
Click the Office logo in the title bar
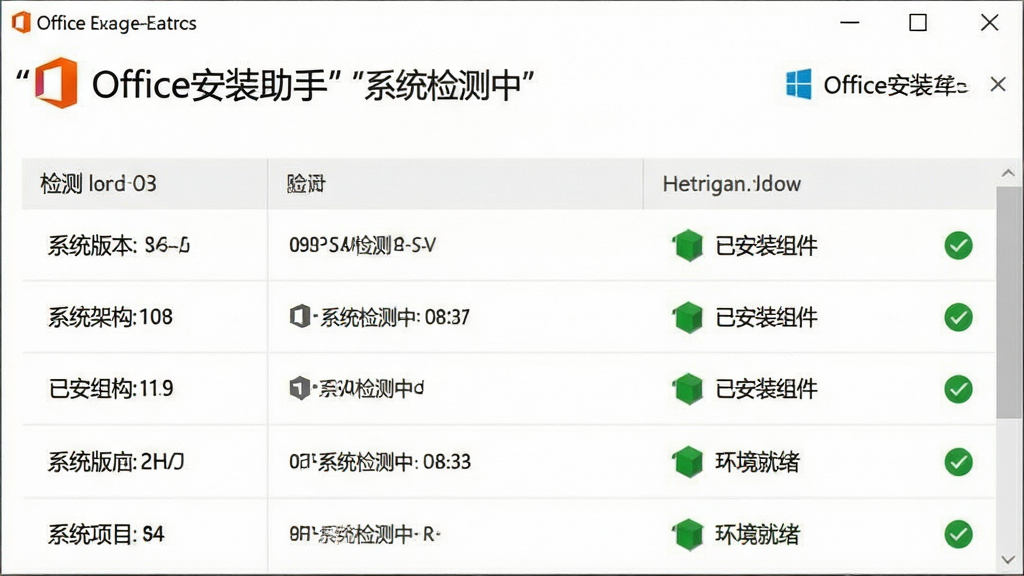tap(21, 23)
